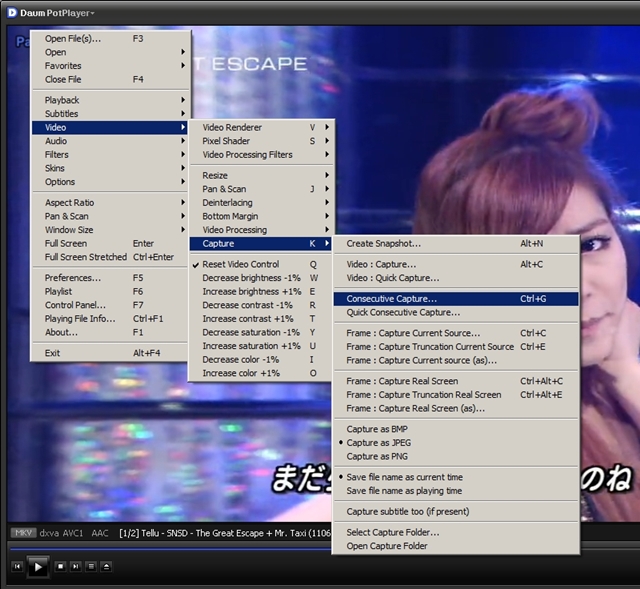Click the eject/open file icon
The image size is (640, 589).
(107, 566)
